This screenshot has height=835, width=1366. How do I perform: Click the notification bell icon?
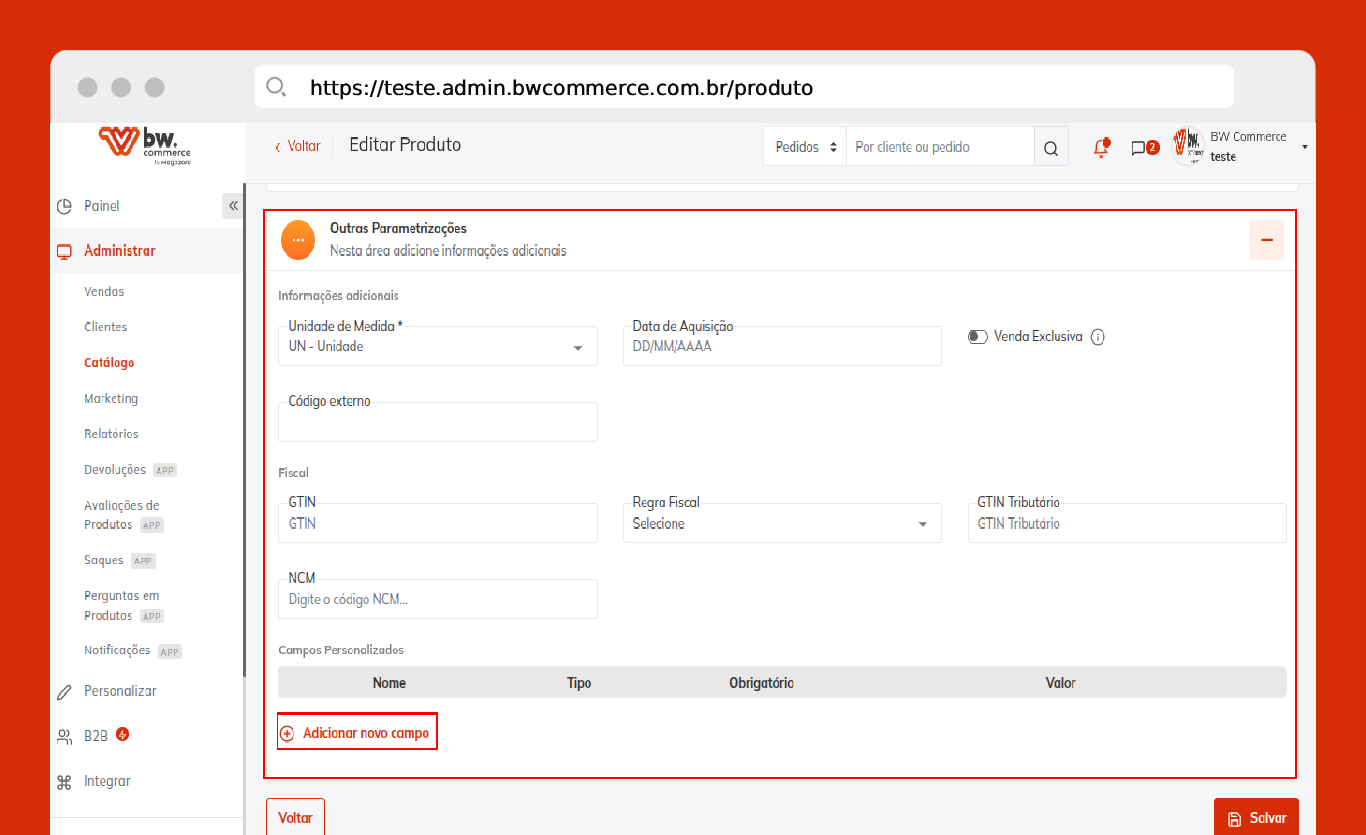point(1101,148)
